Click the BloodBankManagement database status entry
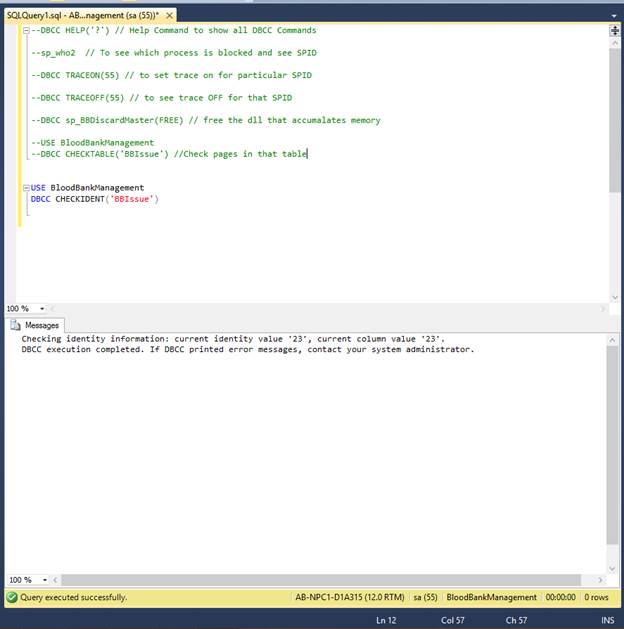This screenshot has height=629, width=624. (491, 597)
